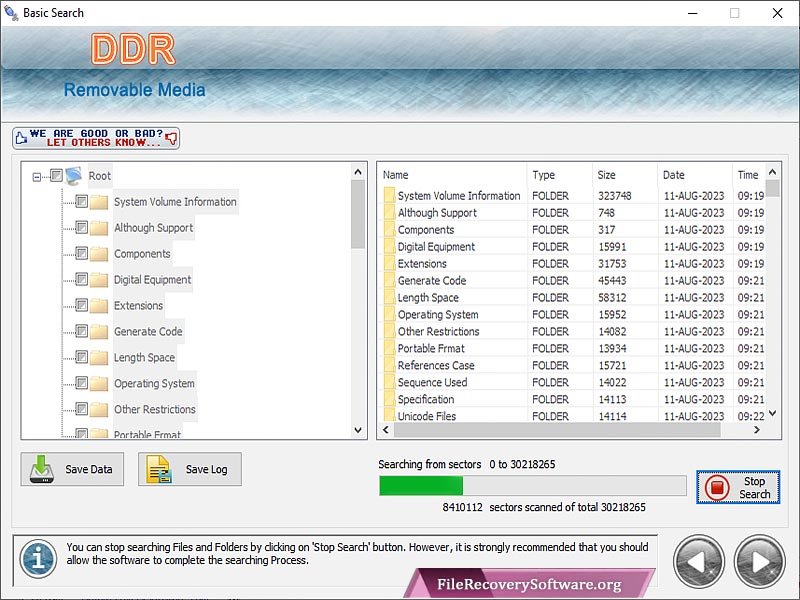Click folder icon of Components list row
The height and width of the screenshot is (600, 800).
(x=389, y=230)
